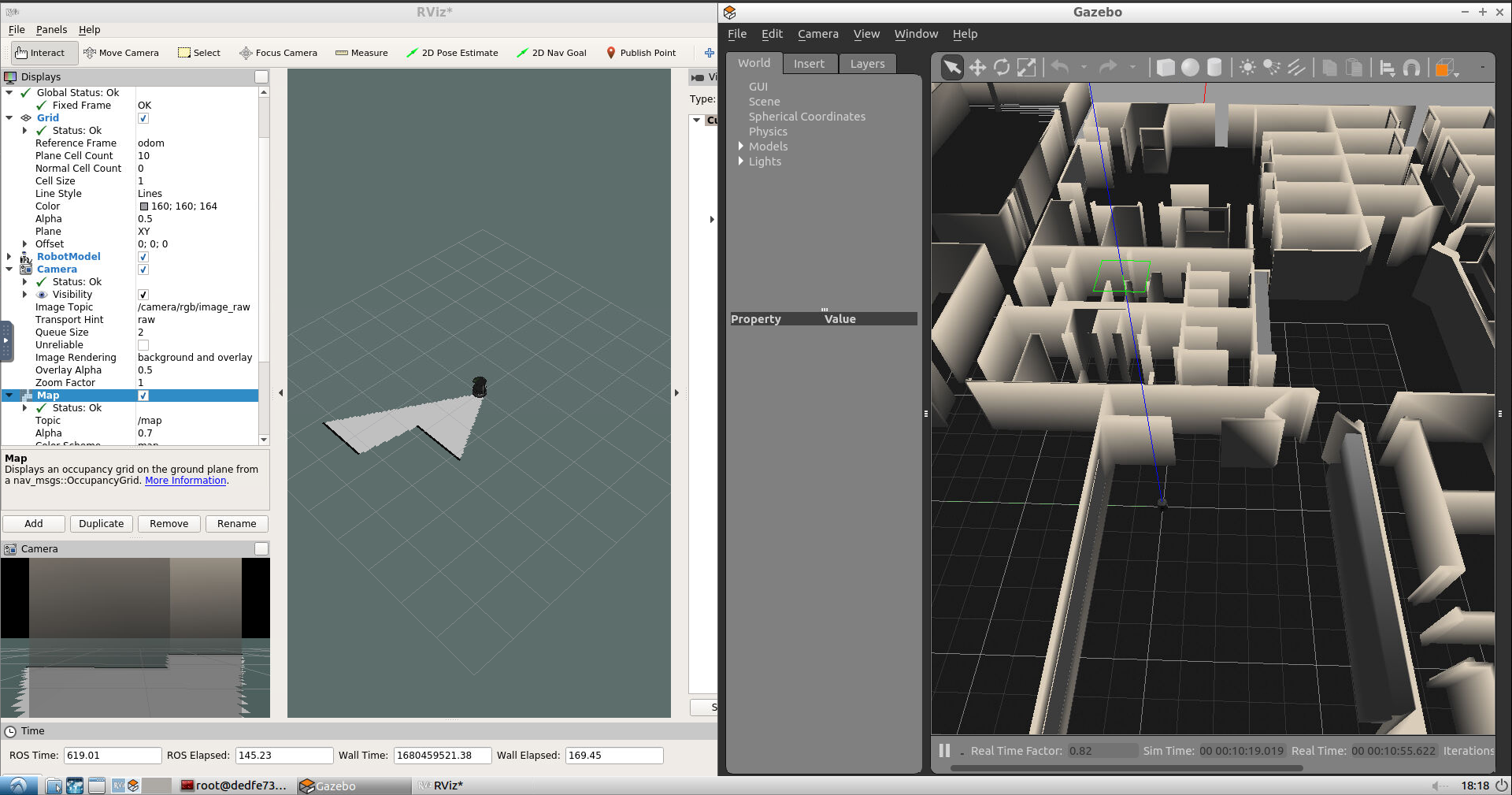Open the Grid Color swatch
This screenshot has height=795, width=1512.
144,206
